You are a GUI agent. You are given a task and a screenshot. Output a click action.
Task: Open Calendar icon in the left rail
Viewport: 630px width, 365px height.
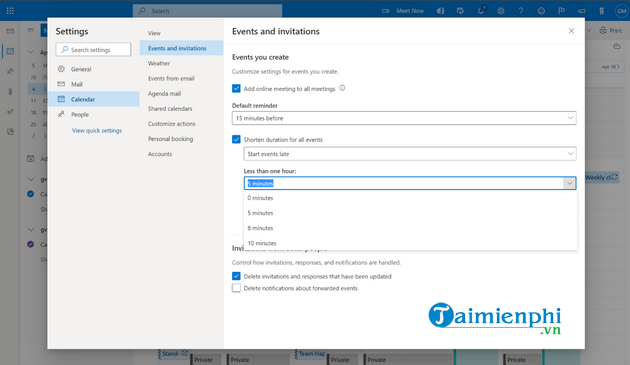coord(10,51)
